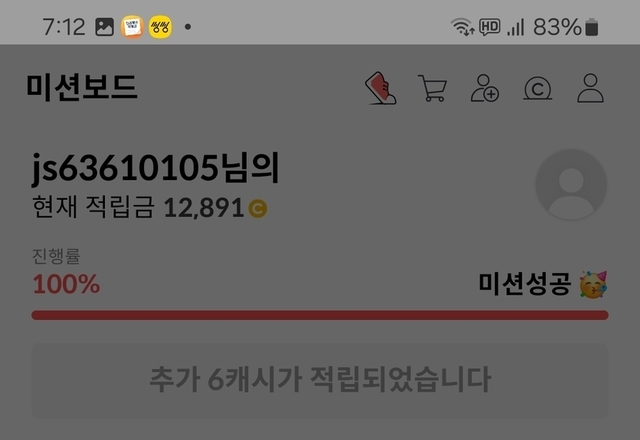Tap the yellow 씽씽 notification icon

(x=160, y=27)
